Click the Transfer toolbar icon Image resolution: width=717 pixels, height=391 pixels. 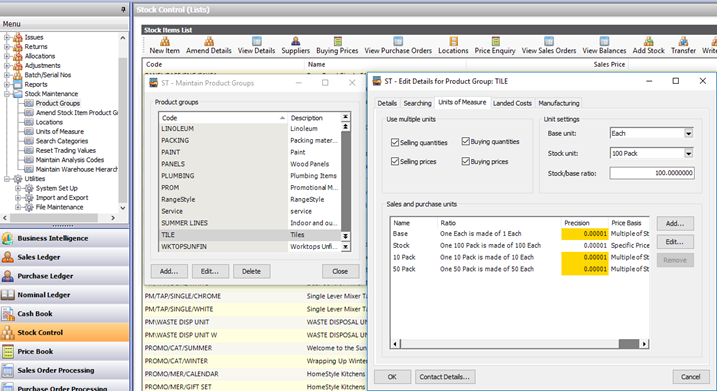click(683, 46)
